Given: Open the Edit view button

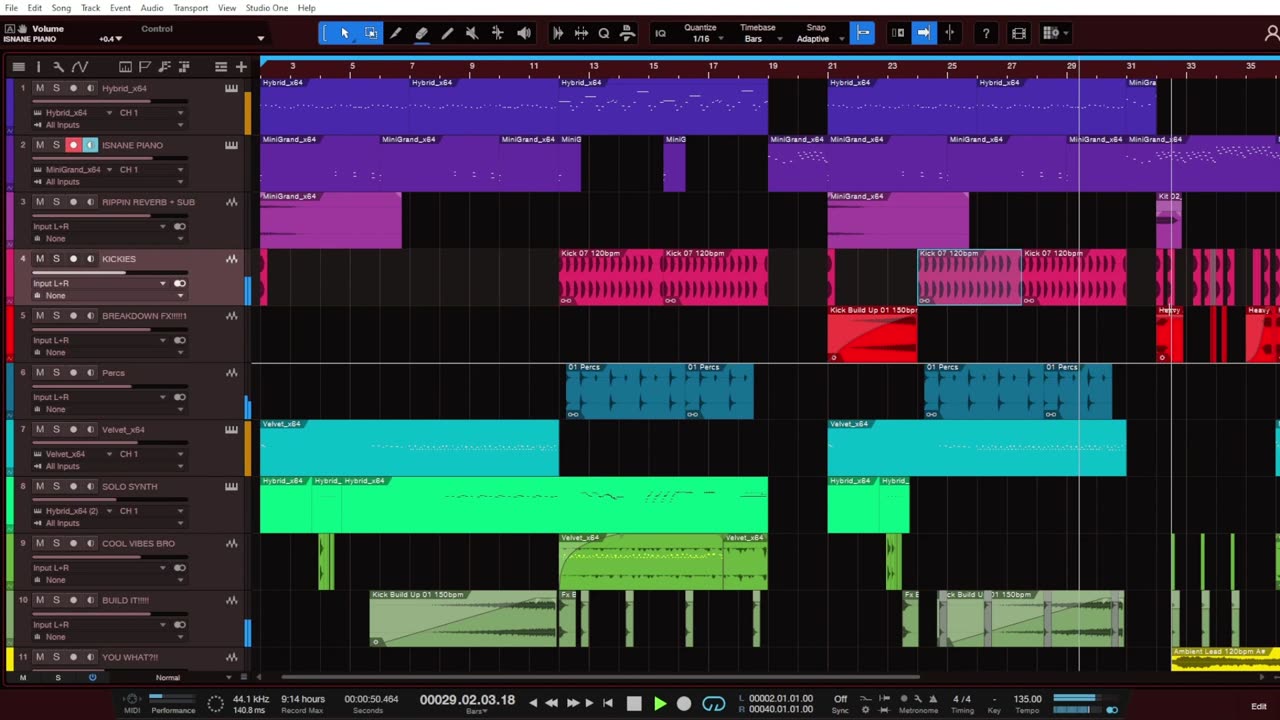Looking at the screenshot, I should click(x=1258, y=707).
